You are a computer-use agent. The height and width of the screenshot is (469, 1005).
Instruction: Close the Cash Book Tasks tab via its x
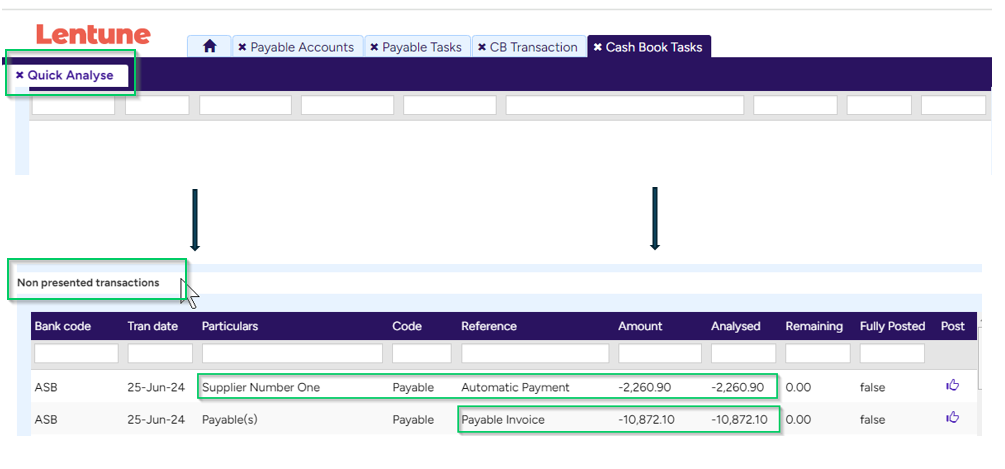[597, 47]
